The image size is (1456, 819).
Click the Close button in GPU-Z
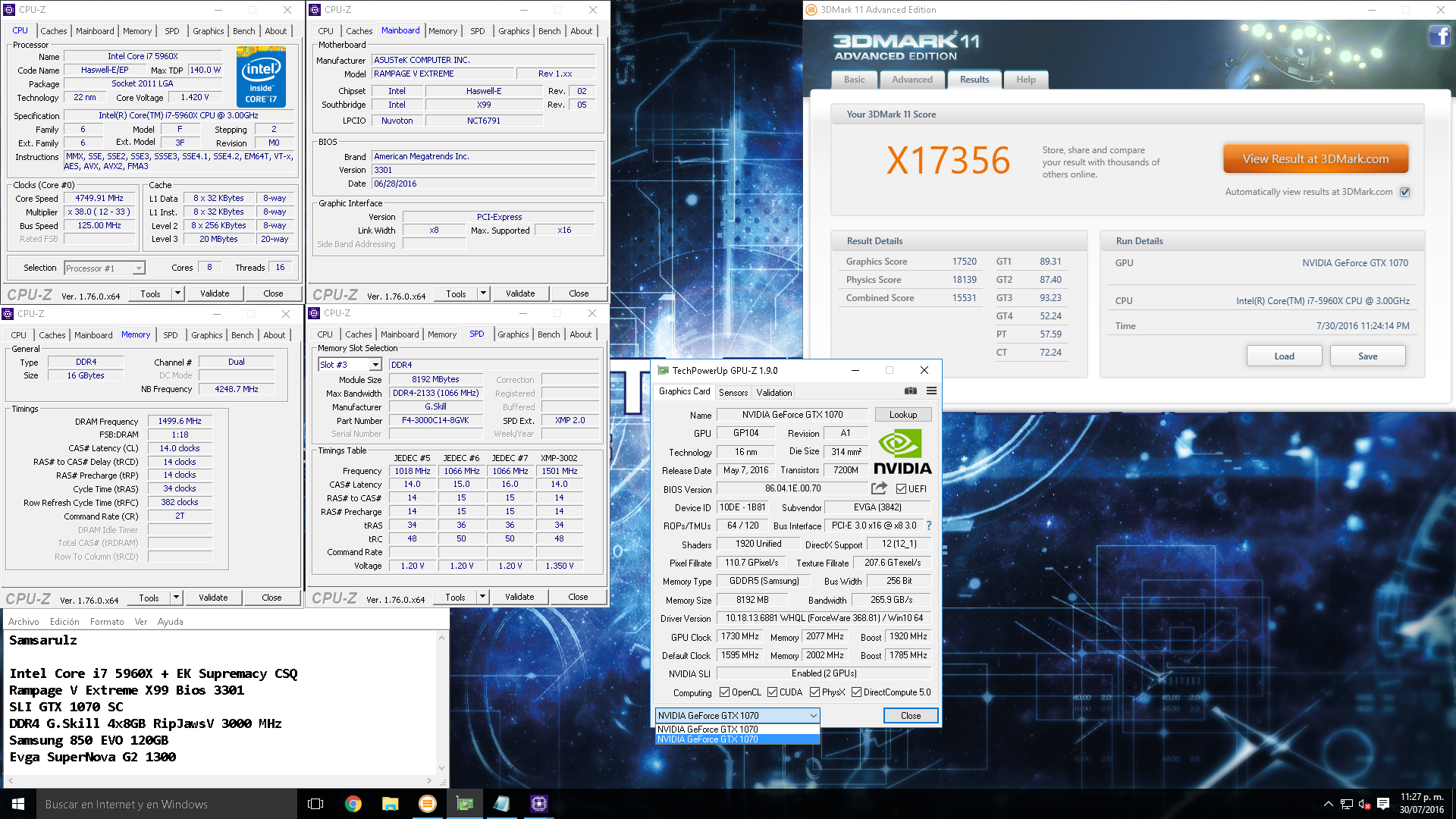pyautogui.click(x=911, y=716)
